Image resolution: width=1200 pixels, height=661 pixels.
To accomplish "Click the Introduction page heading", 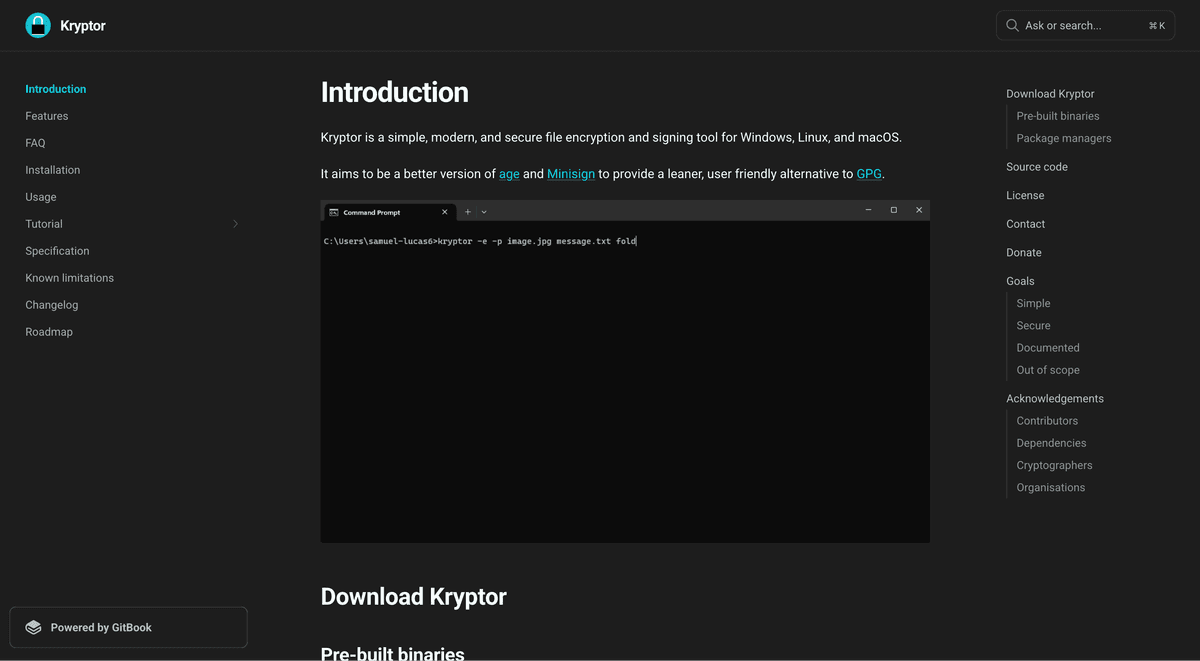I will point(394,92).
